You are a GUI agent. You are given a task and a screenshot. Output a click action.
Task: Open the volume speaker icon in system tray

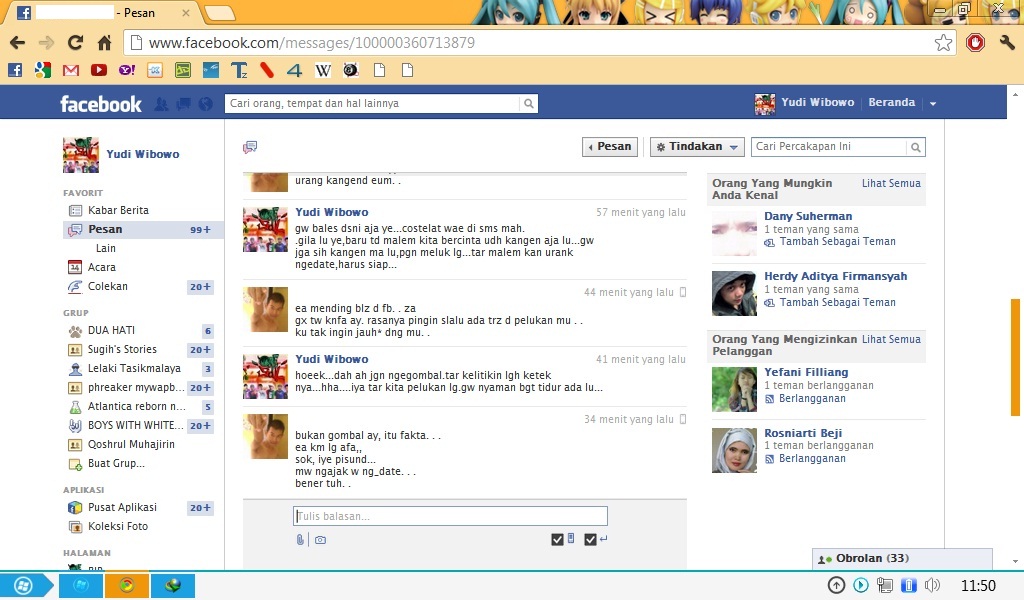(933, 585)
